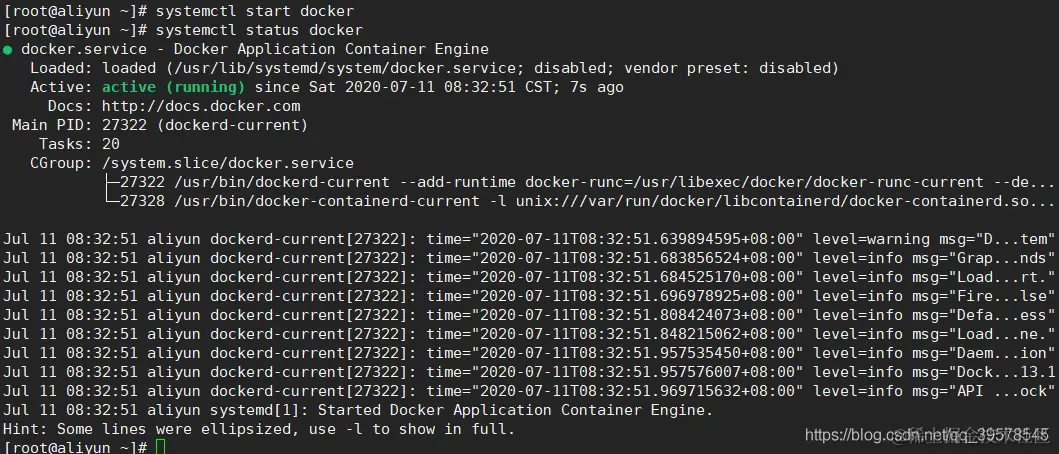Viewport: 1059px width, 454px height.
Task: Select the 27322 dockerd-current process tree entry
Action: coord(580,182)
